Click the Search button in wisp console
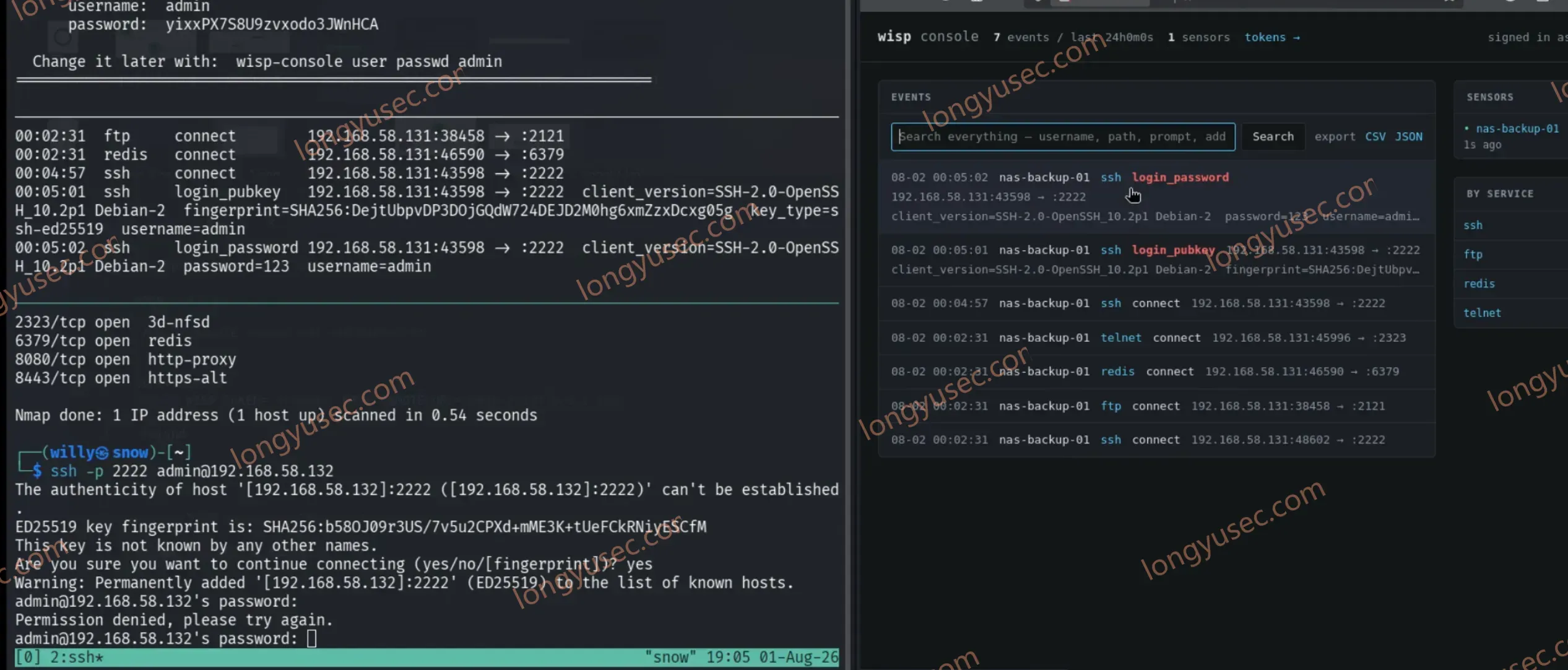This screenshot has width=1568, height=670. point(1273,137)
